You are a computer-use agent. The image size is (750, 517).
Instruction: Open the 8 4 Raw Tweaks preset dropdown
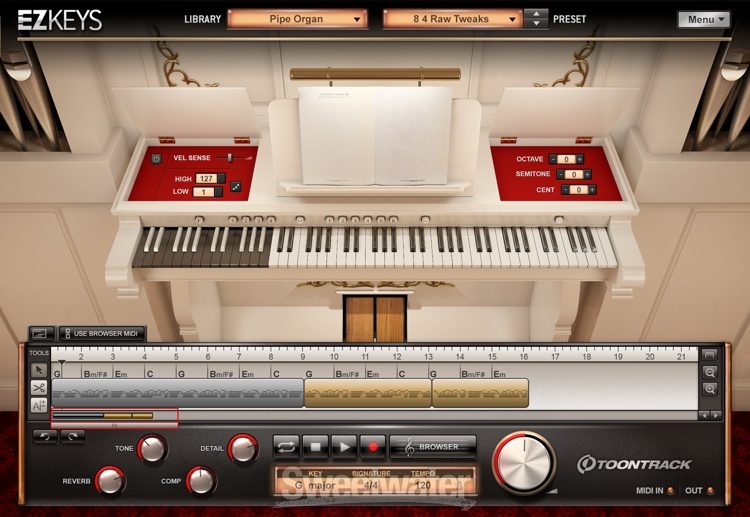point(452,19)
